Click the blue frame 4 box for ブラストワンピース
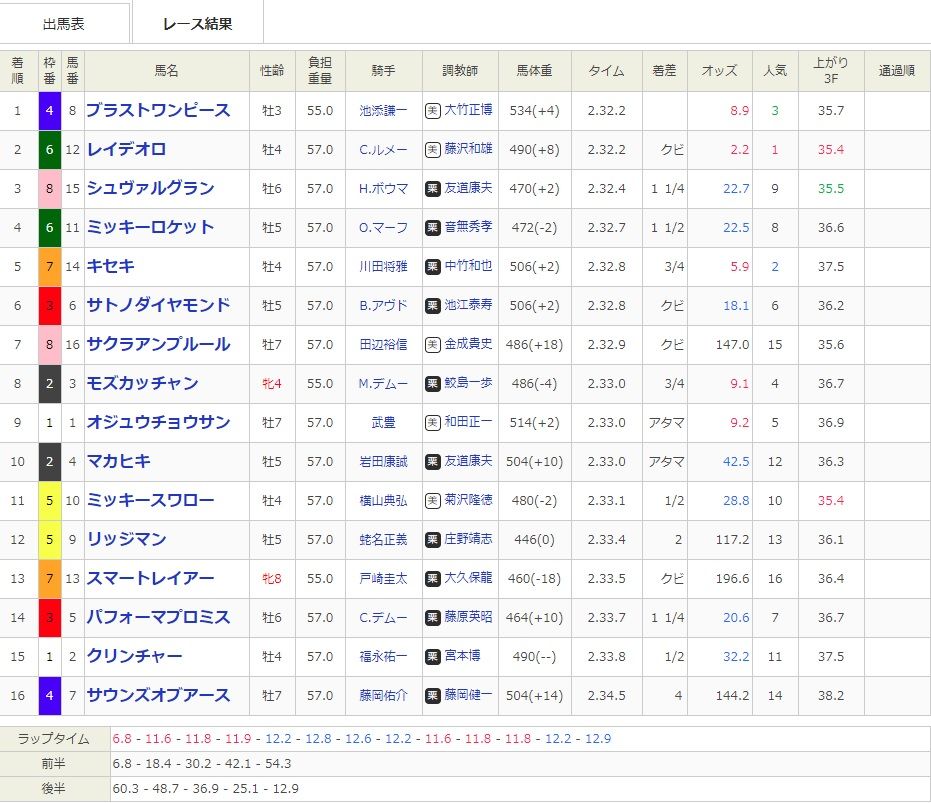 click(49, 111)
